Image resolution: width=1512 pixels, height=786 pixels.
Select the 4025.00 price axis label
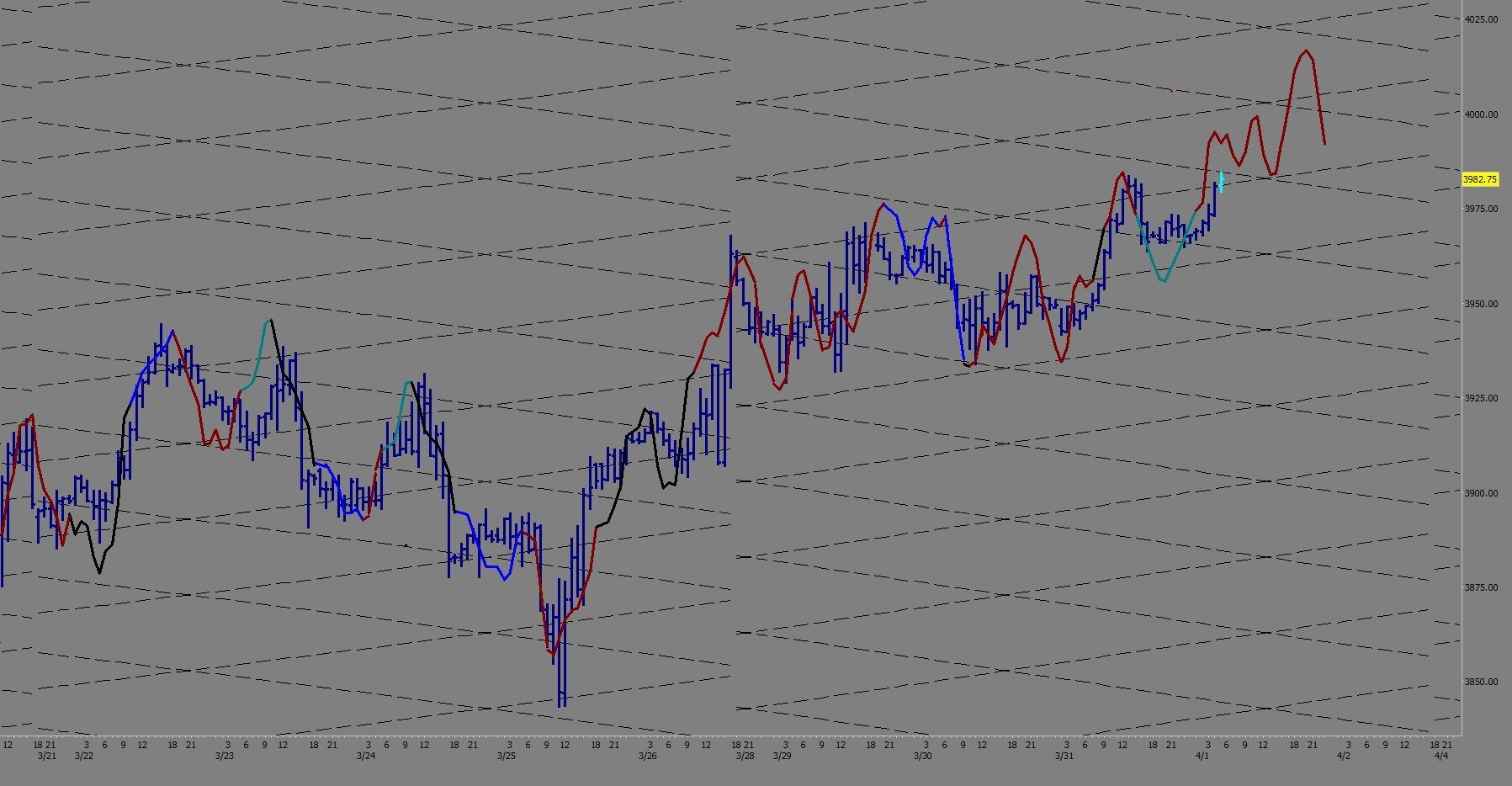pyautogui.click(x=1481, y=19)
